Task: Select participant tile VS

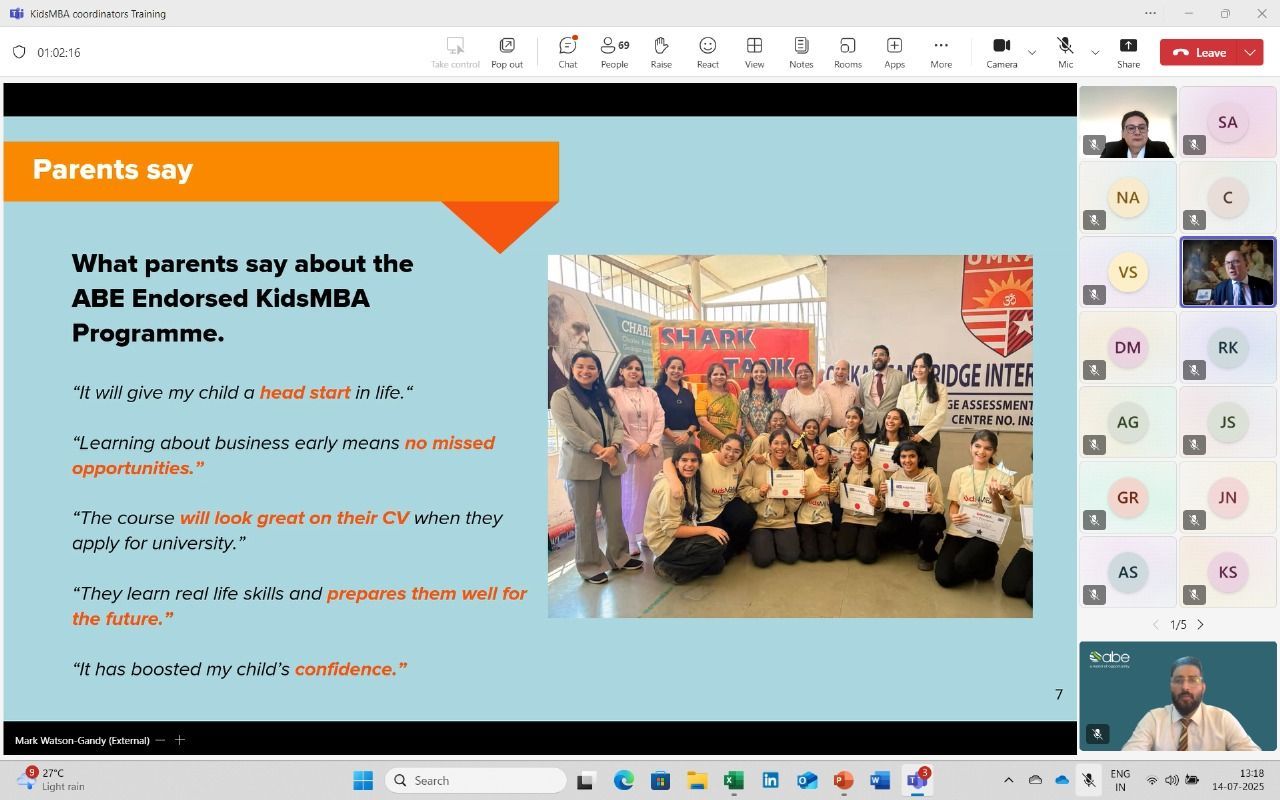Action: pos(1128,272)
